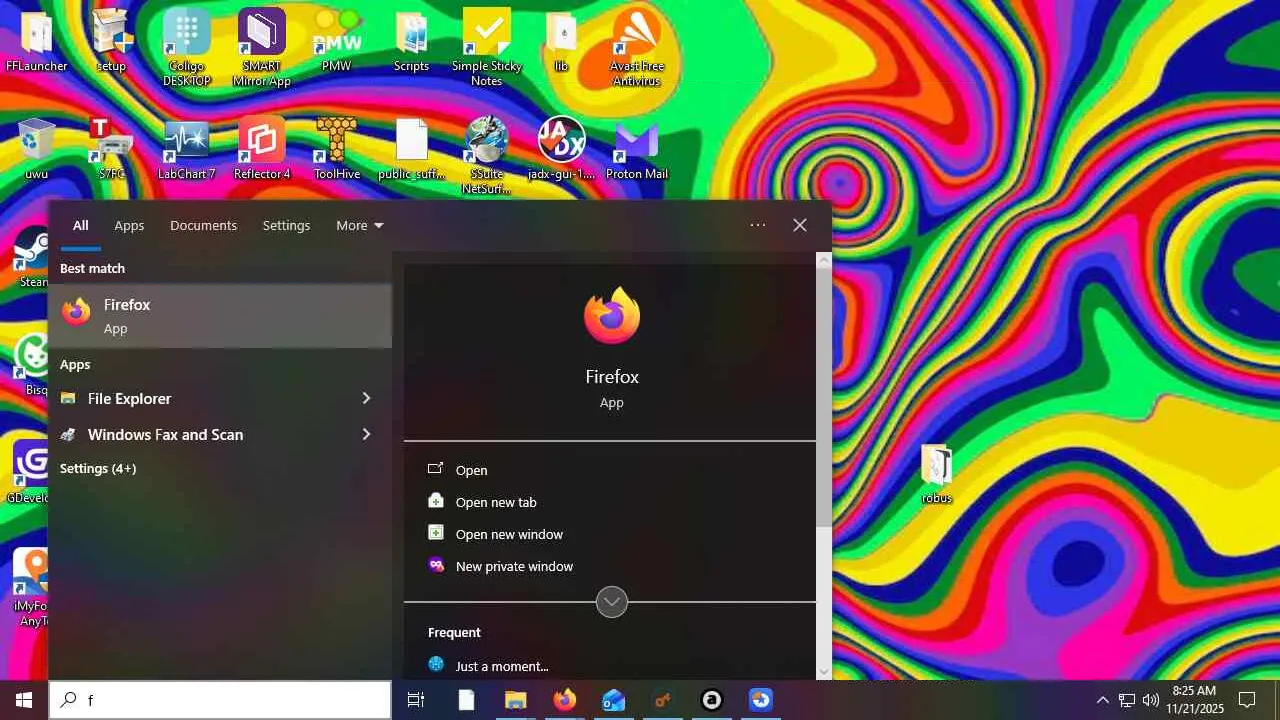Open network status in system tray

tap(1127, 700)
